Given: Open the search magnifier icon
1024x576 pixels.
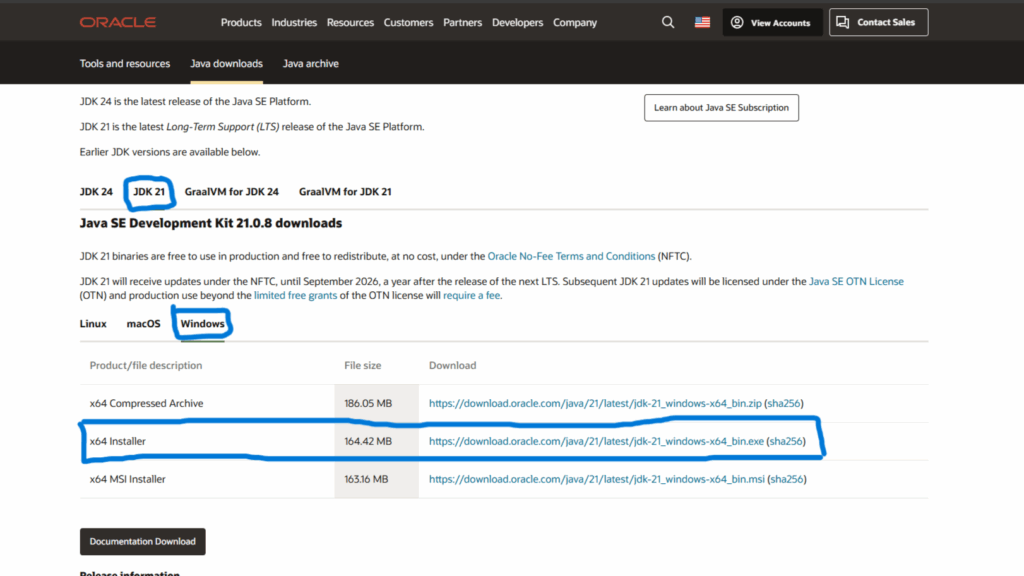Looking at the screenshot, I should click(x=667, y=22).
